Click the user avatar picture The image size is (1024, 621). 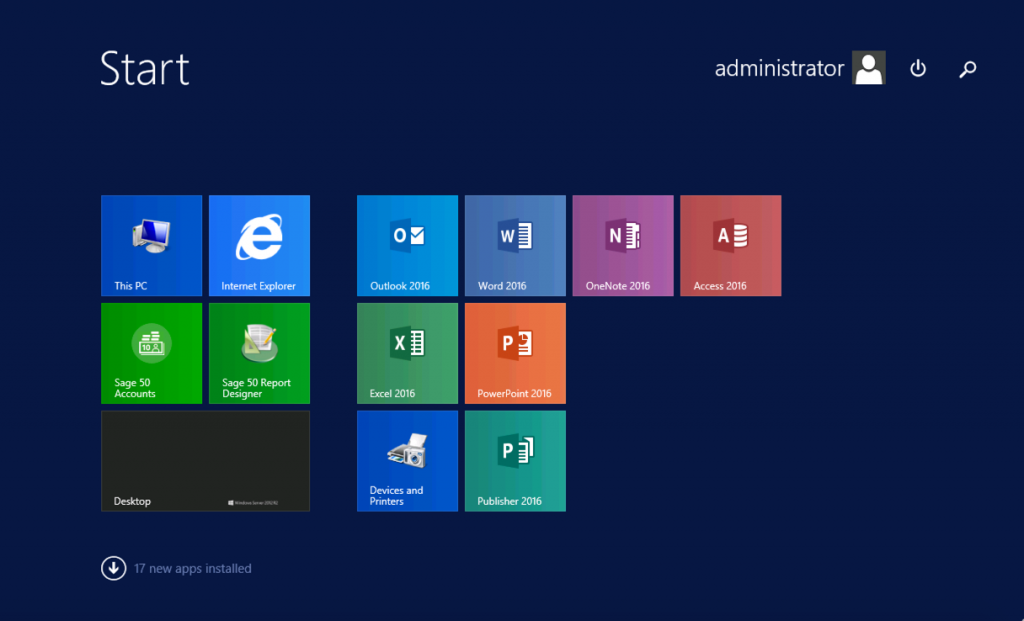pos(869,68)
